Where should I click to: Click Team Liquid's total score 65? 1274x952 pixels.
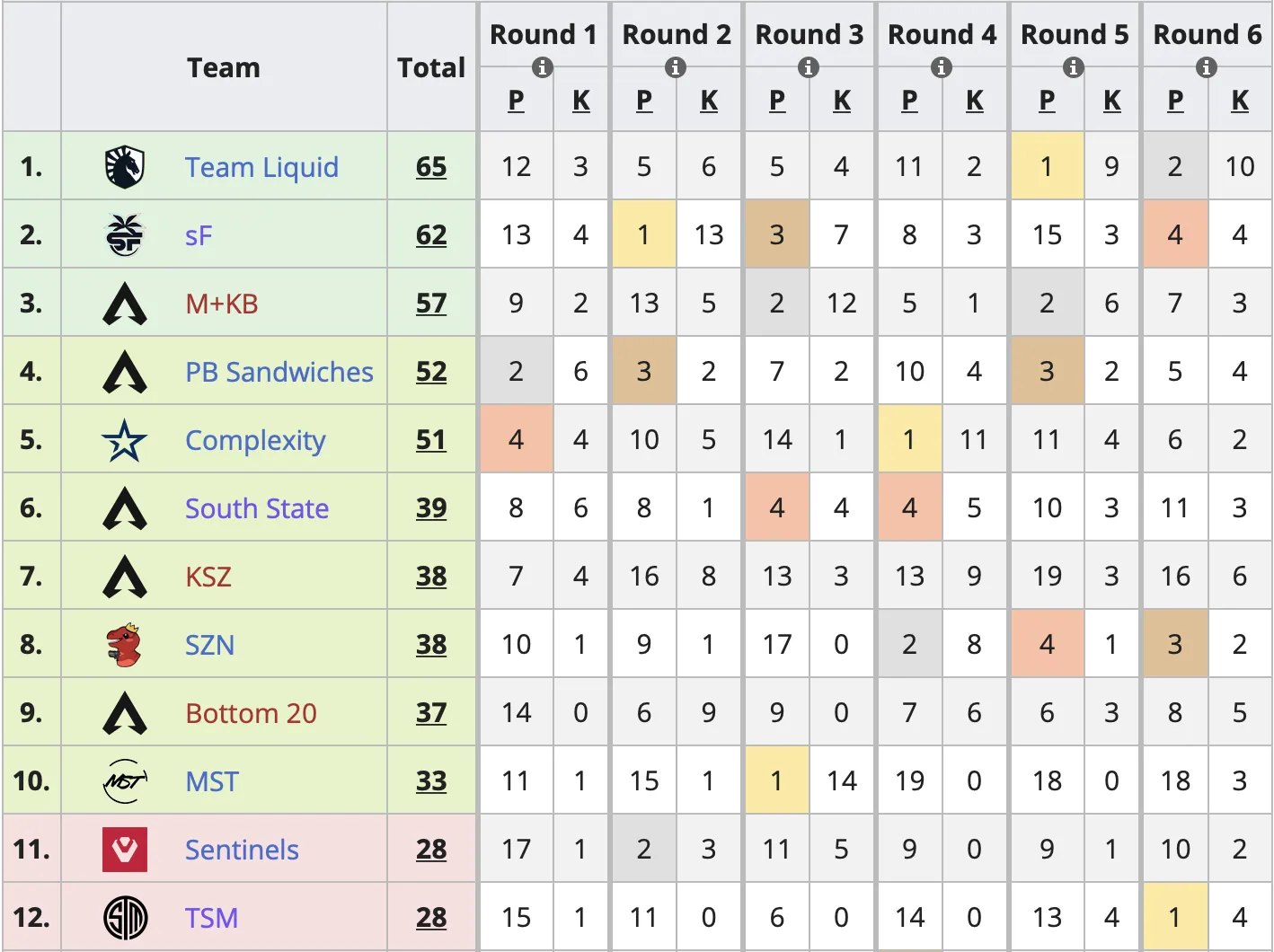(x=431, y=167)
